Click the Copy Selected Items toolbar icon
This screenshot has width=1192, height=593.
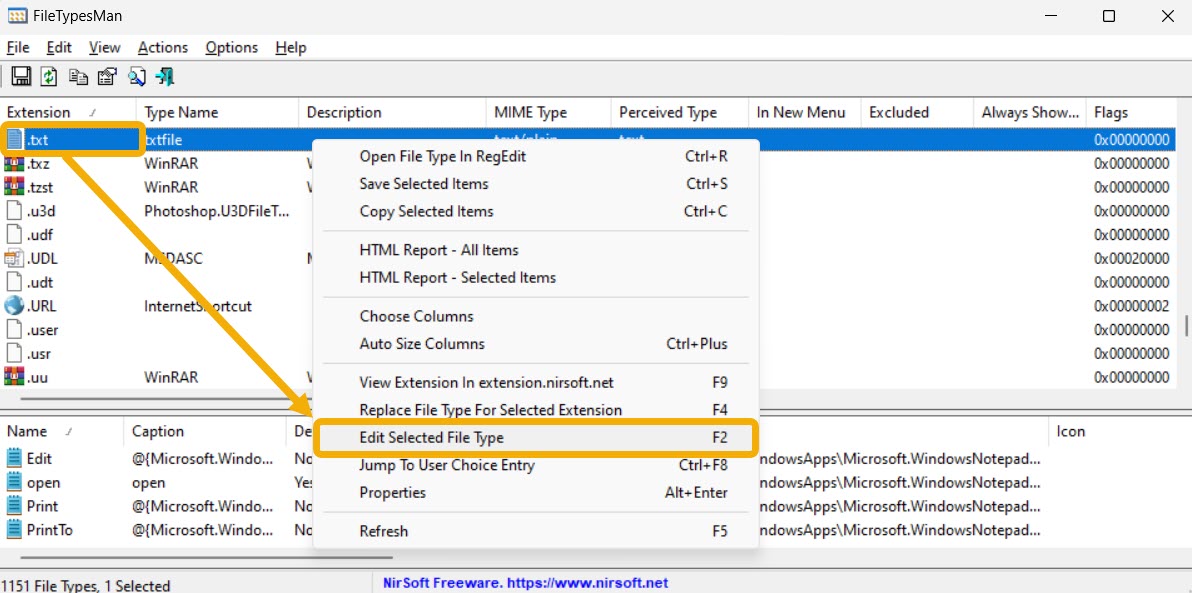click(x=77, y=76)
